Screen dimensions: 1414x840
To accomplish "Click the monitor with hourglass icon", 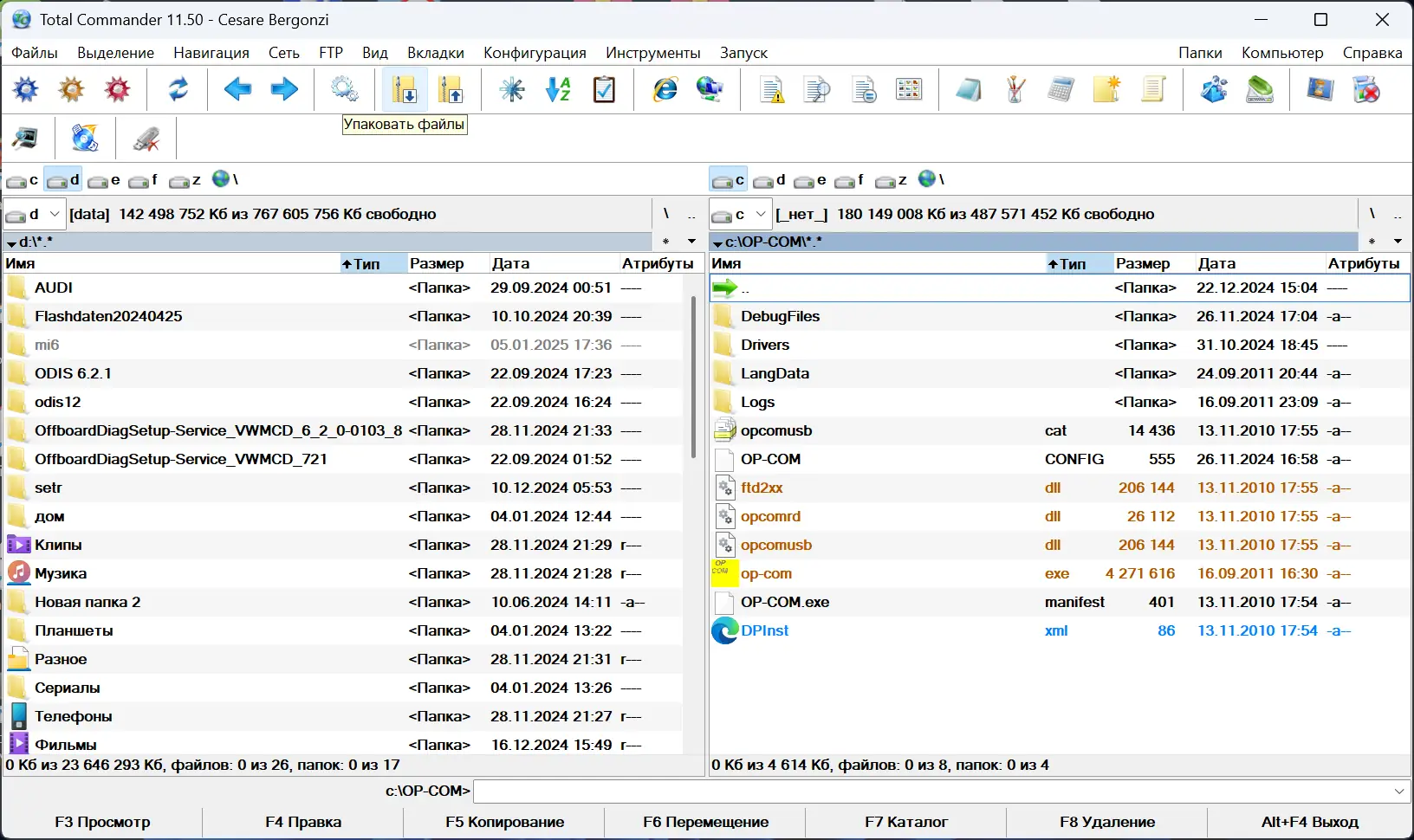I will [1320, 89].
